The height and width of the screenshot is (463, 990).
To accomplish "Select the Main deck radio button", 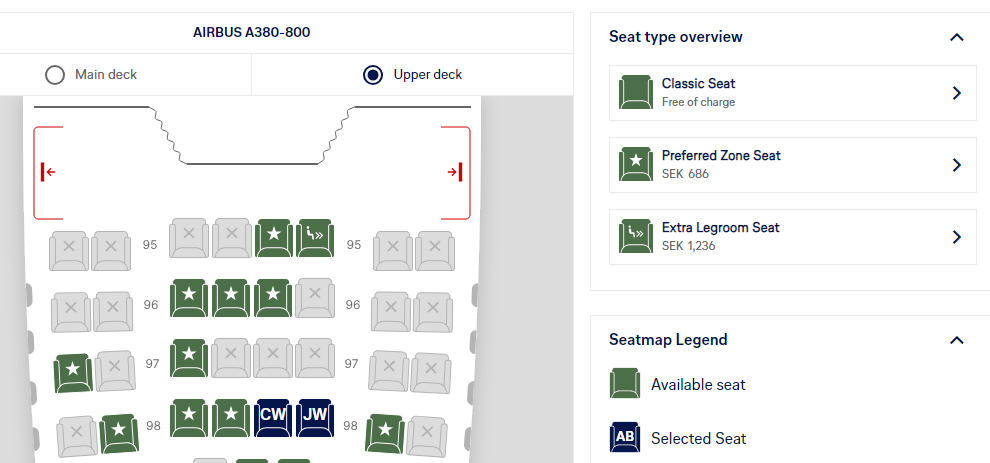I will [x=55, y=75].
